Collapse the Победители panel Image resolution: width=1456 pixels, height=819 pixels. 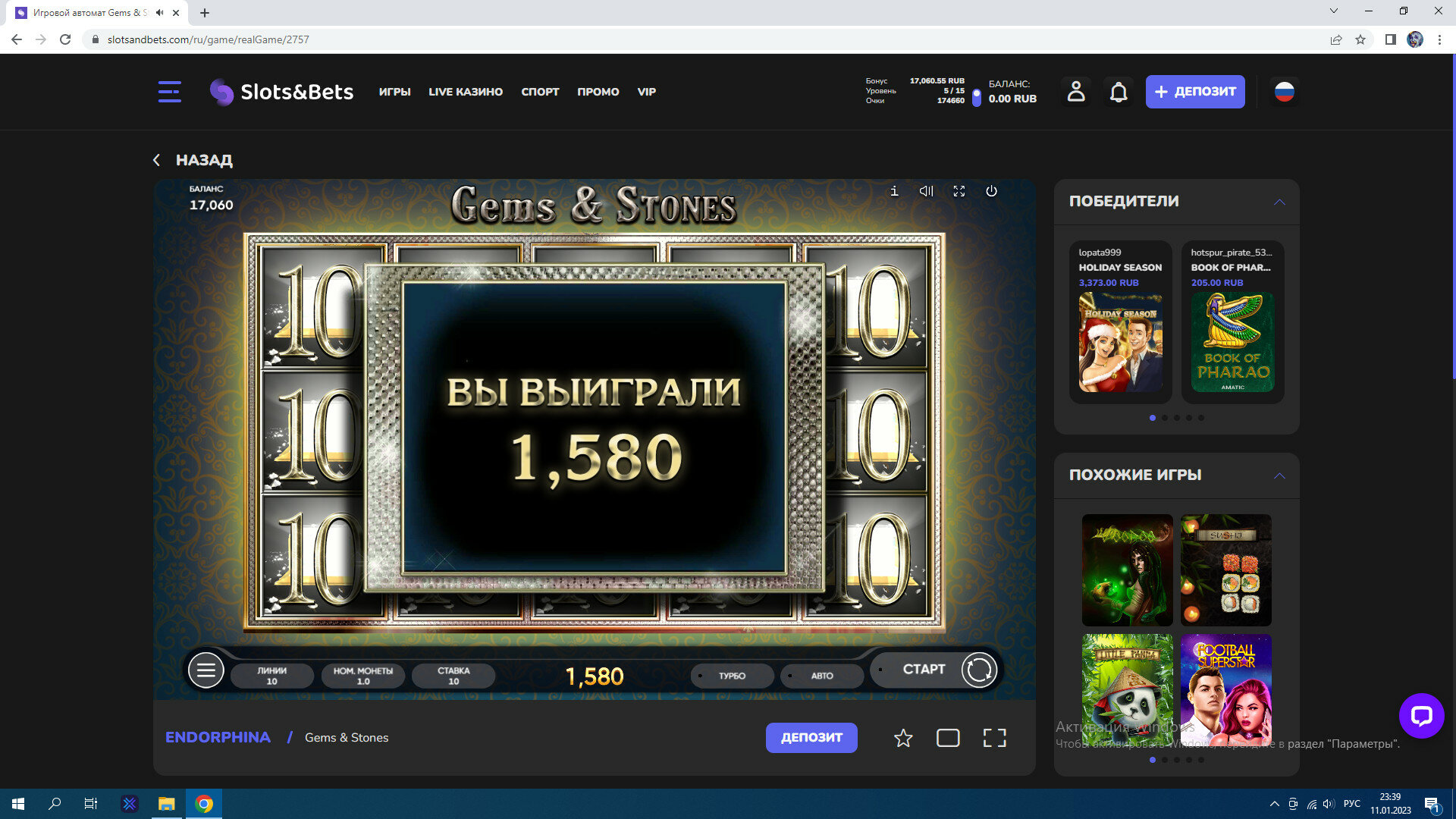(x=1279, y=202)
